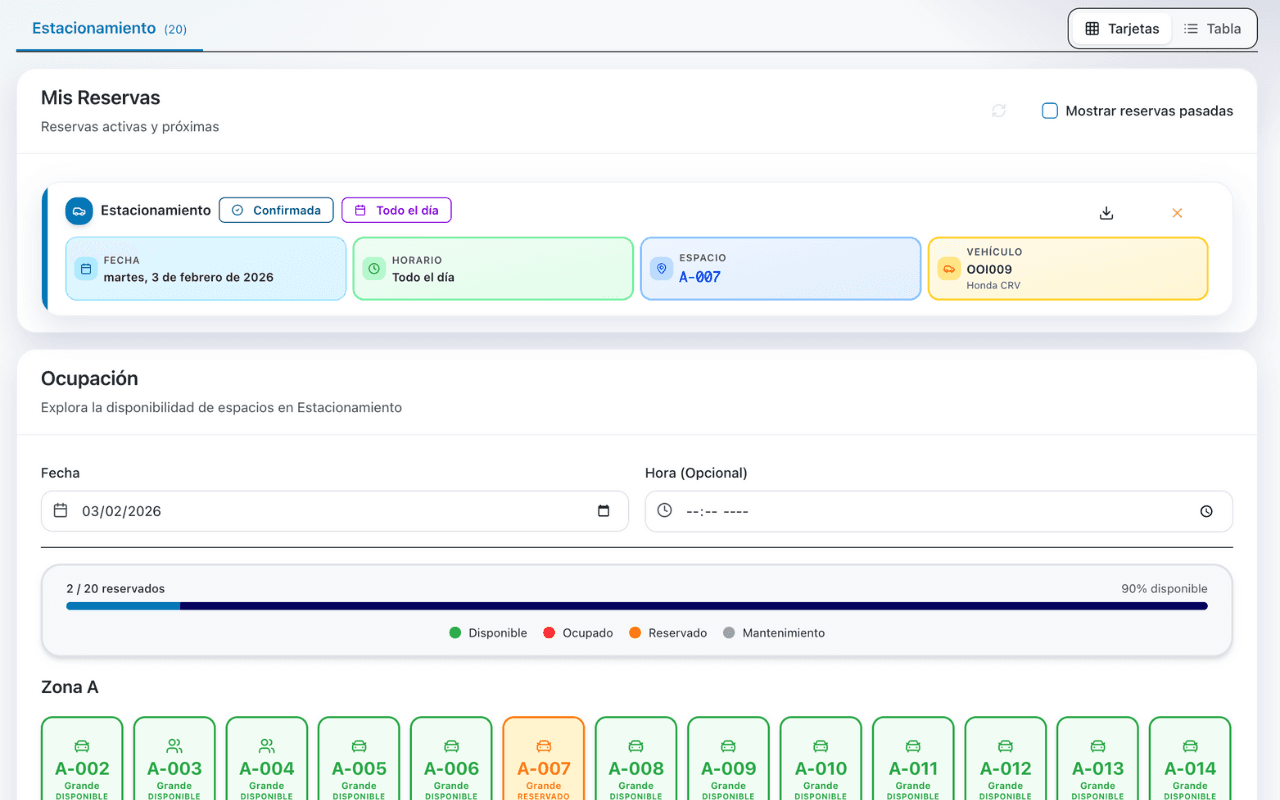1280x800 pixels.
Task: Dismiss the reservation with the X
Action: tap(1177, 213)
